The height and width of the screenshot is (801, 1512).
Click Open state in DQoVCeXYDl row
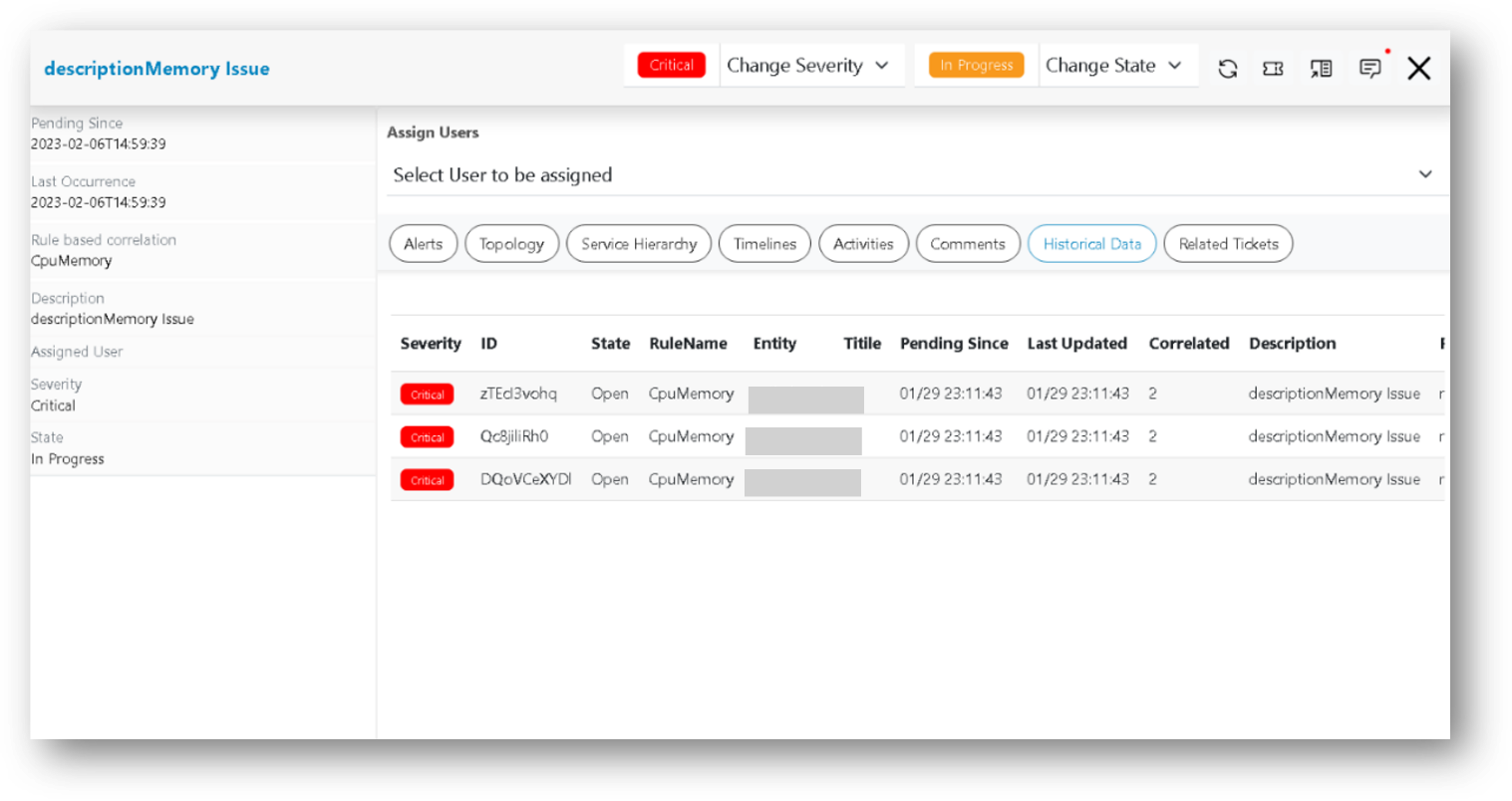(609, 479)
